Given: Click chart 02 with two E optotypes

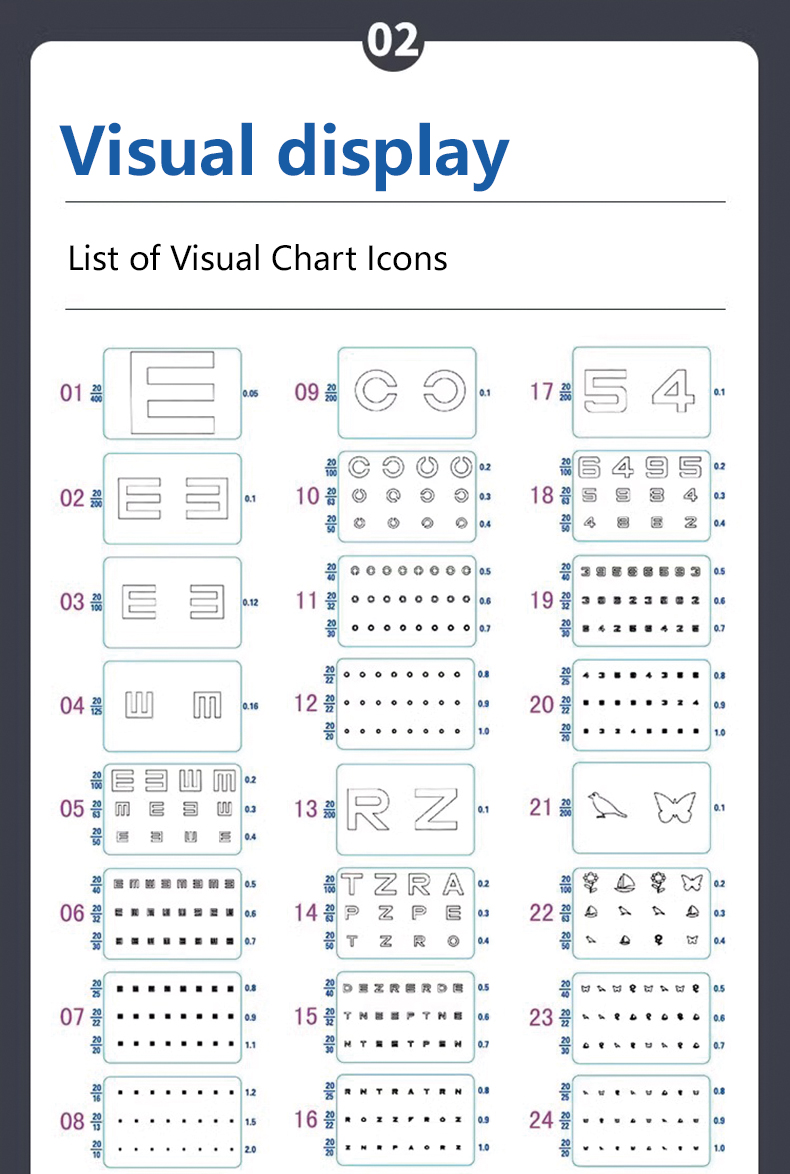Looking at the screenshot, I should point(172,498).
